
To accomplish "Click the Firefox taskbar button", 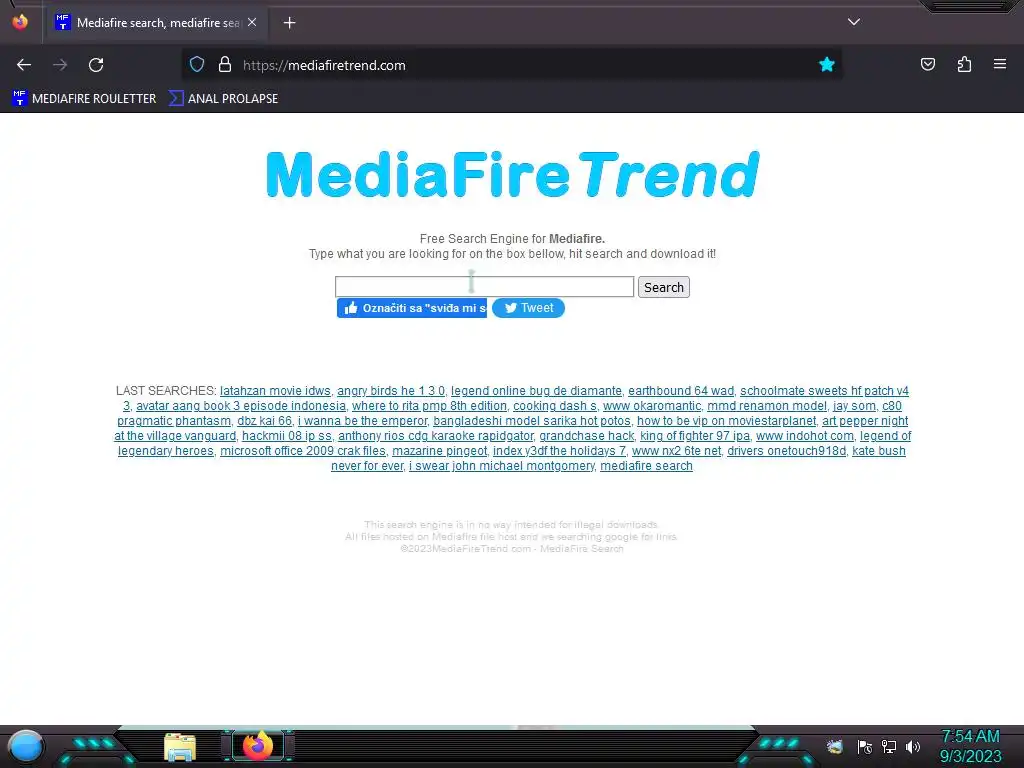I will [257, 746].
